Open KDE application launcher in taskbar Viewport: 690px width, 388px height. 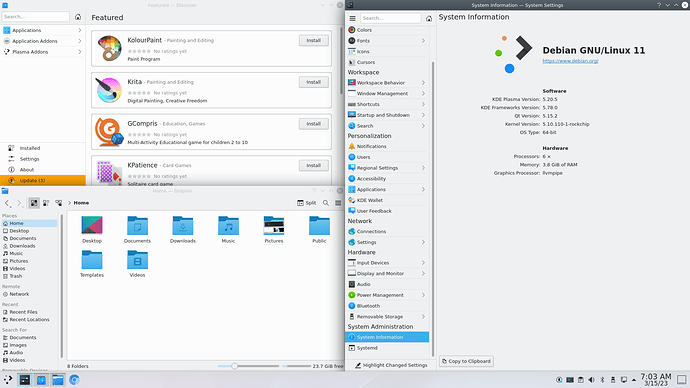pyautogui.click(x=8, y=380)
